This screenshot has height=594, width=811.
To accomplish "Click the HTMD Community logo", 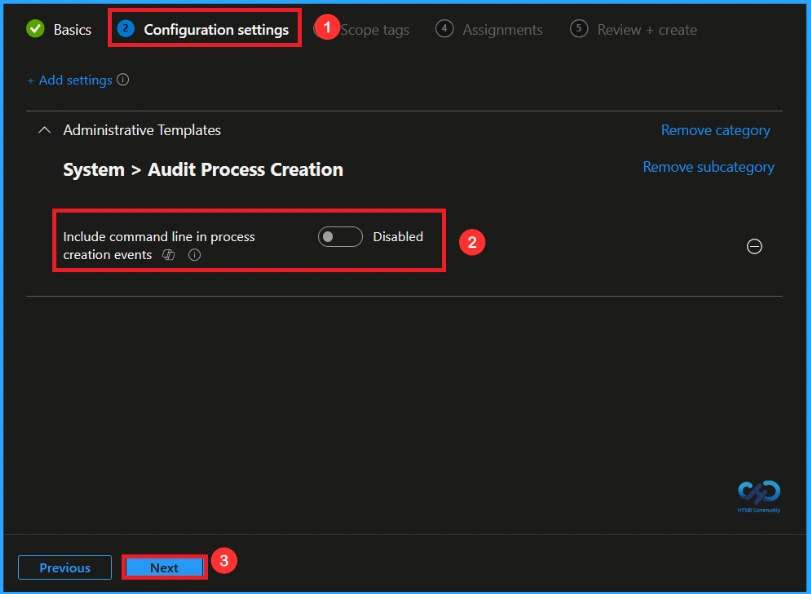I will pyautogui.click(x=757, y=496).
